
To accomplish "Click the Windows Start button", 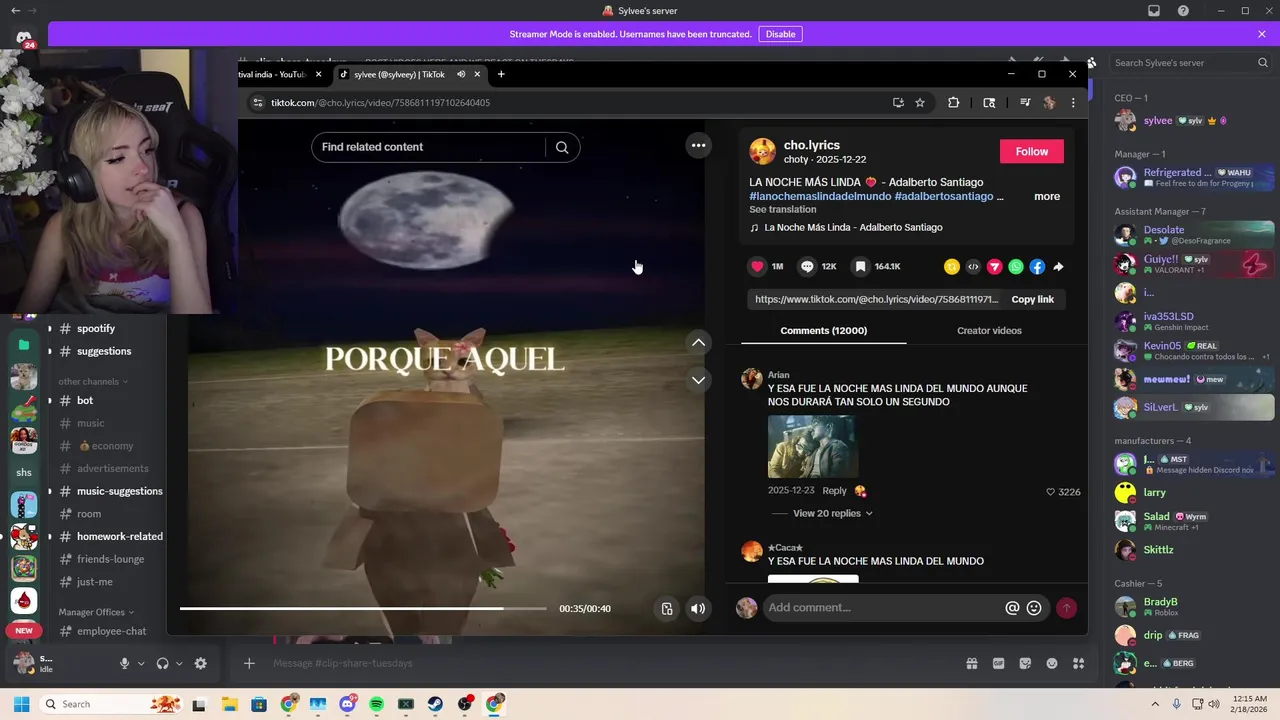I will pos(21,704).
